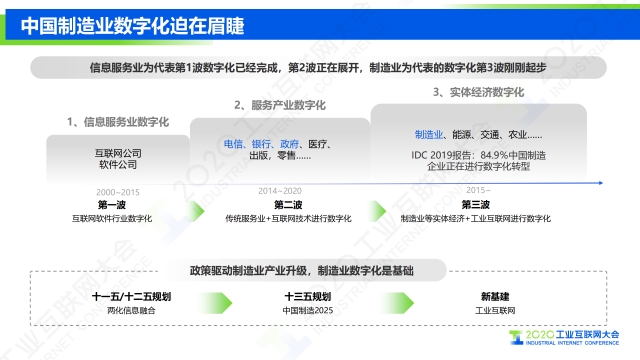Viewport: 640px width, 360px height.
Task: Click the 2020工业互联网大会 logo
Action: (564, 338)
